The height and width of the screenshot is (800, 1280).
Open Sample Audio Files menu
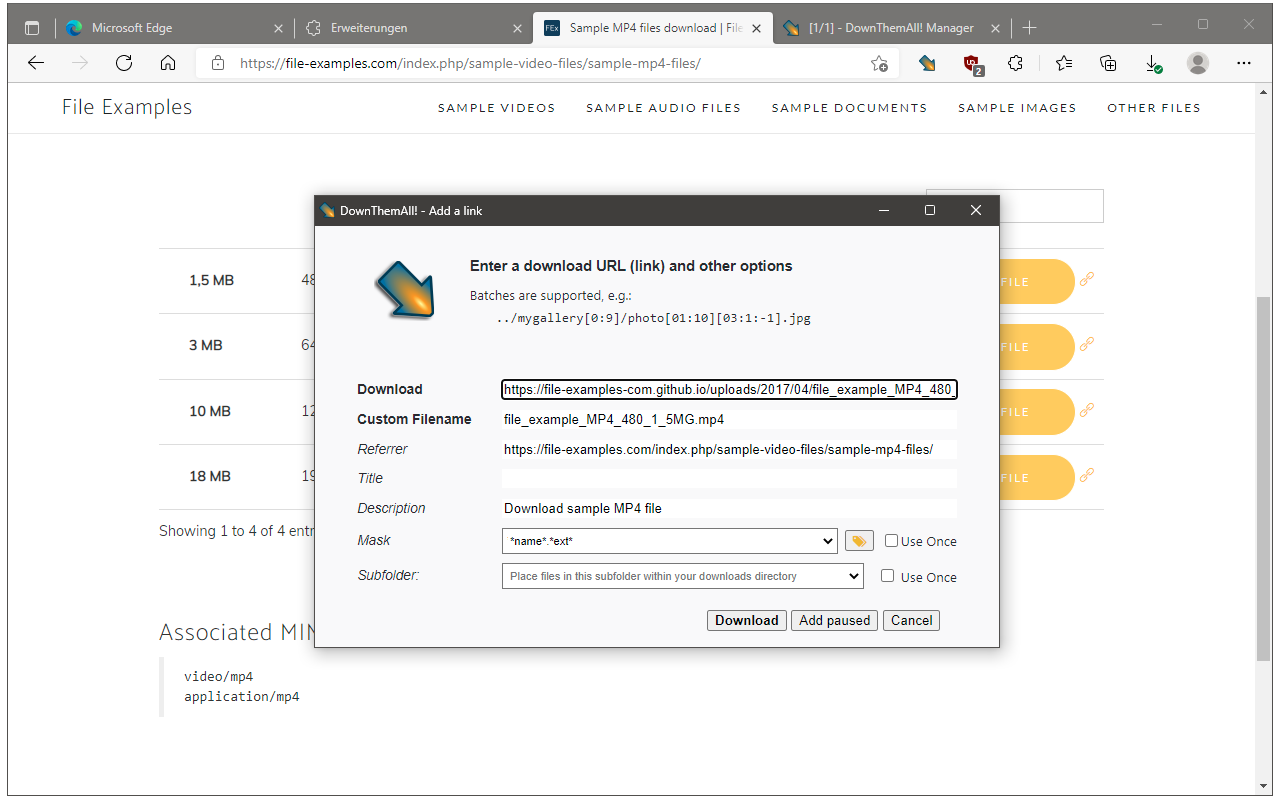click(663, 108)
